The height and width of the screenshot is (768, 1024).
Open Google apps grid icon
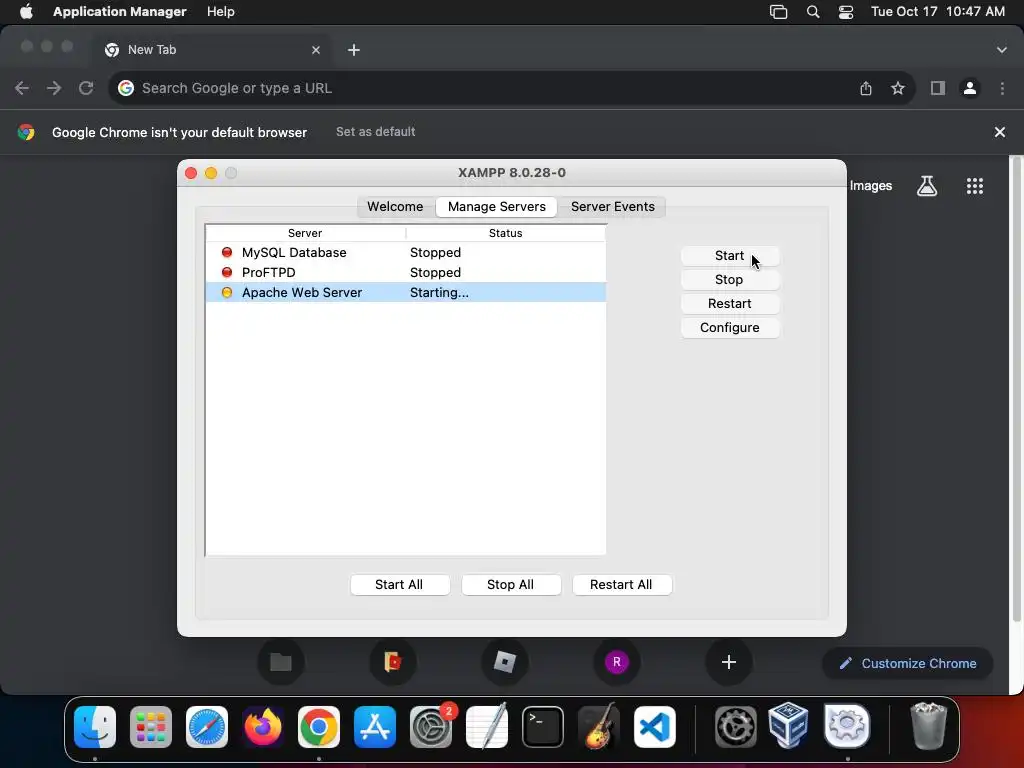click(974, 186)
